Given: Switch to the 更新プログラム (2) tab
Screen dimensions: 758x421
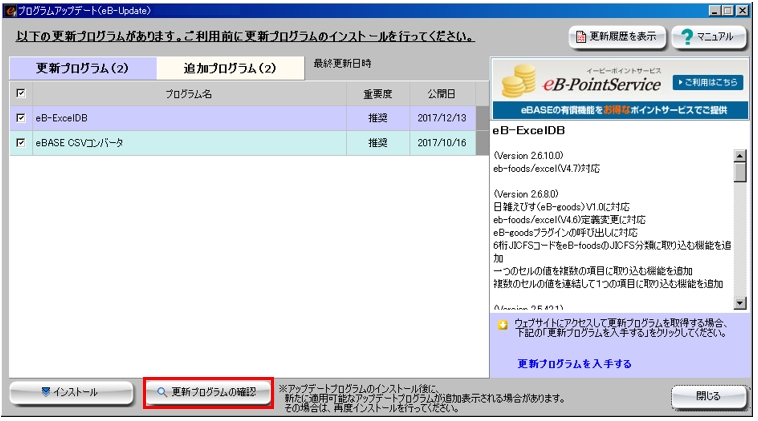Looking at the screenshot, I should [x=83, y=68].
